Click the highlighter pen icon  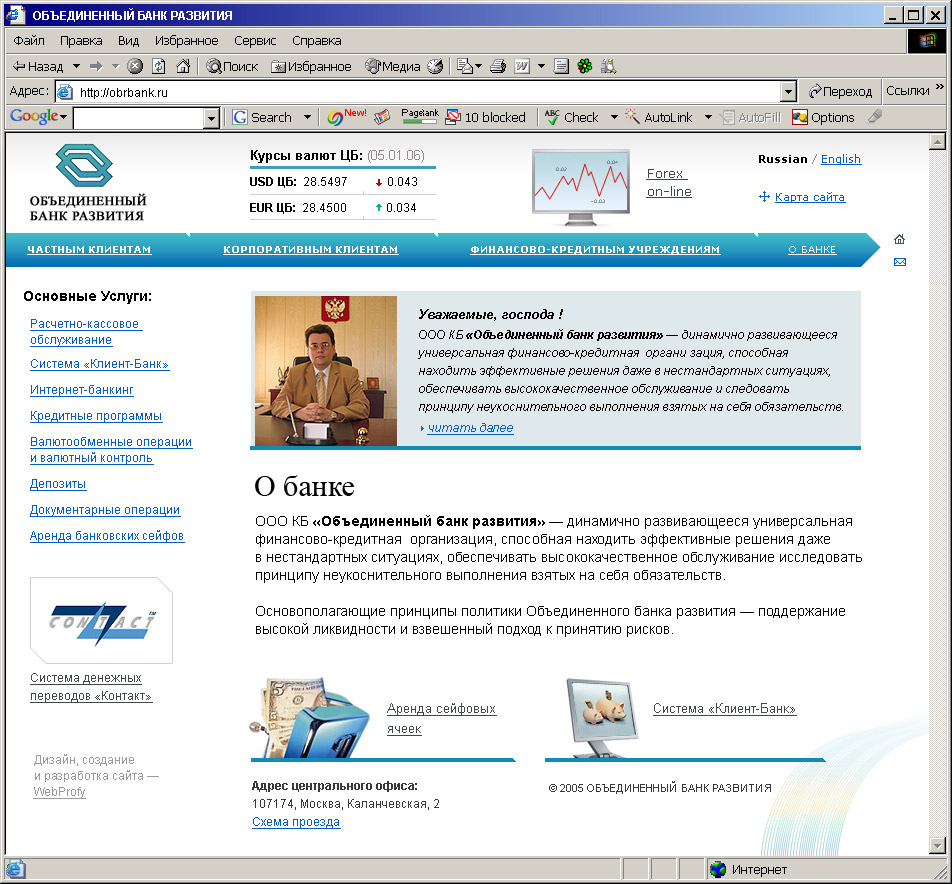(874, 117)
